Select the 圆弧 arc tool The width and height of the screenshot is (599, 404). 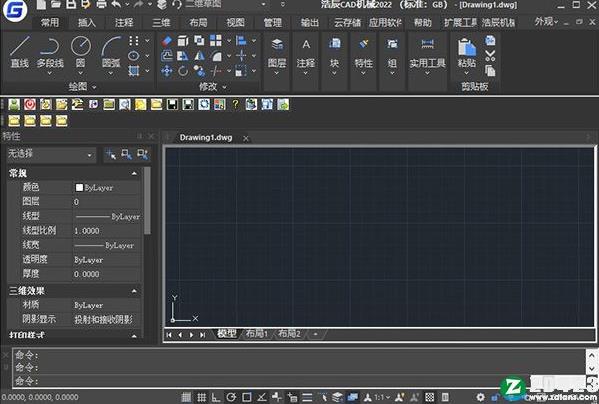[x=111, y=53]
